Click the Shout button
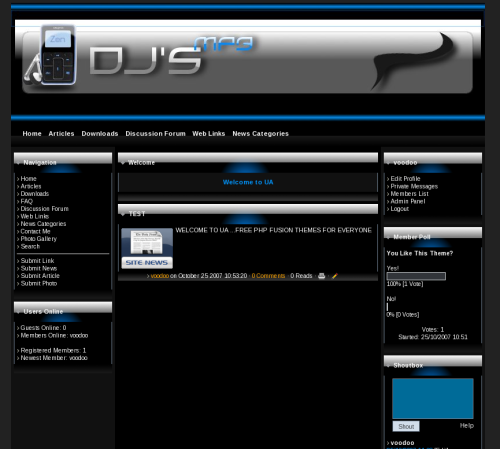Viewport: 500px width, 449px height. click(406, 426)
